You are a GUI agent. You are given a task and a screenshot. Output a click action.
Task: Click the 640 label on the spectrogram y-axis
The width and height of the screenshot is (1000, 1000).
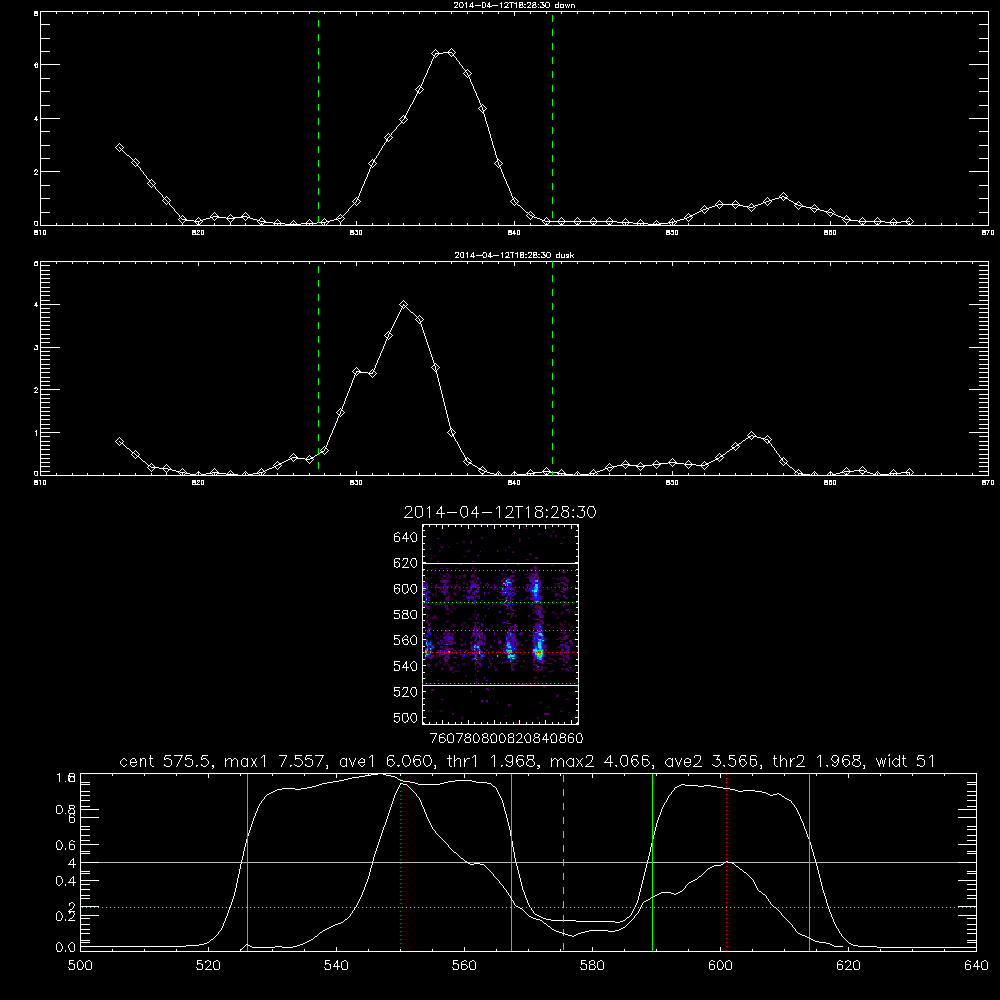click(x=406, y=538)
